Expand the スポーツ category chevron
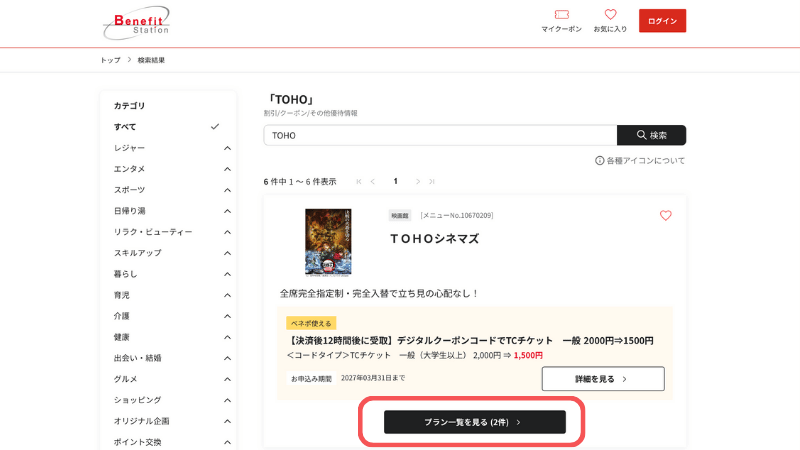 tap(228, 190)
